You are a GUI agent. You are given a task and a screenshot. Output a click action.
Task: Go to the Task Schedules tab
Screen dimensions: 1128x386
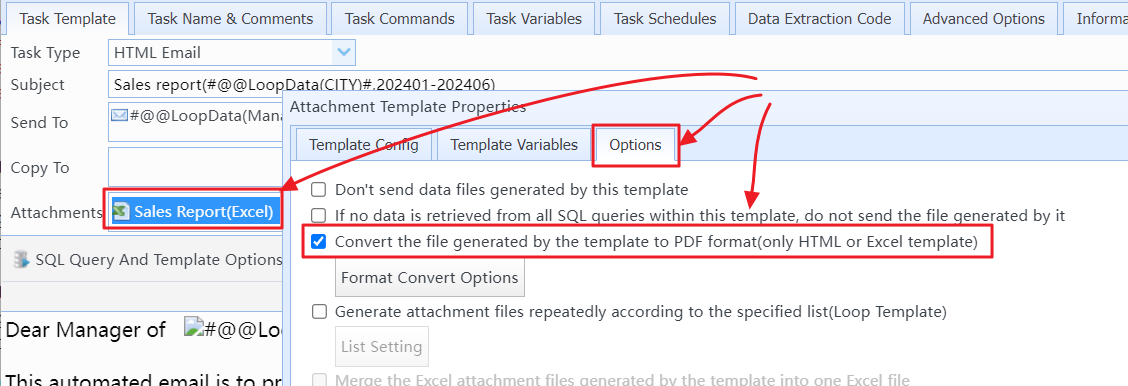click(x=665, y=19)
